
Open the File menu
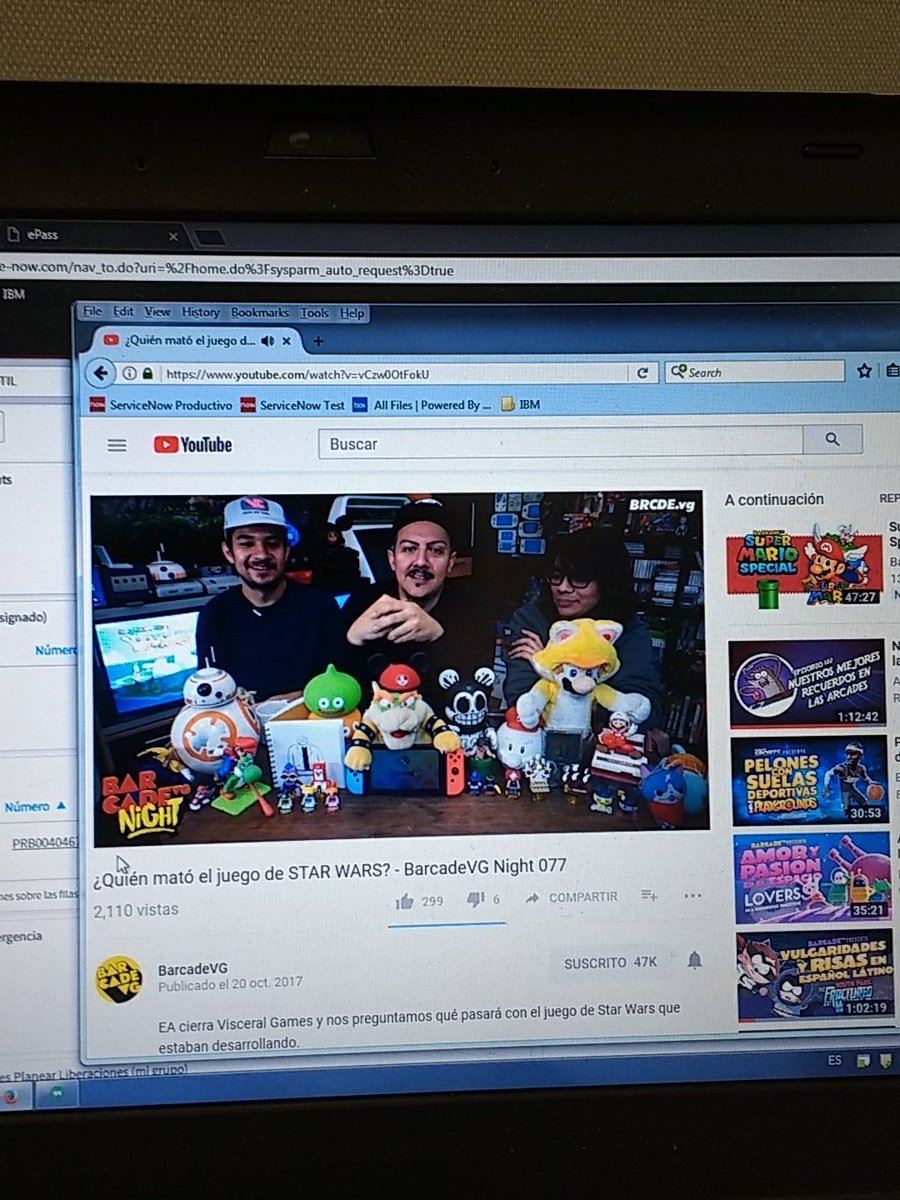93,312
